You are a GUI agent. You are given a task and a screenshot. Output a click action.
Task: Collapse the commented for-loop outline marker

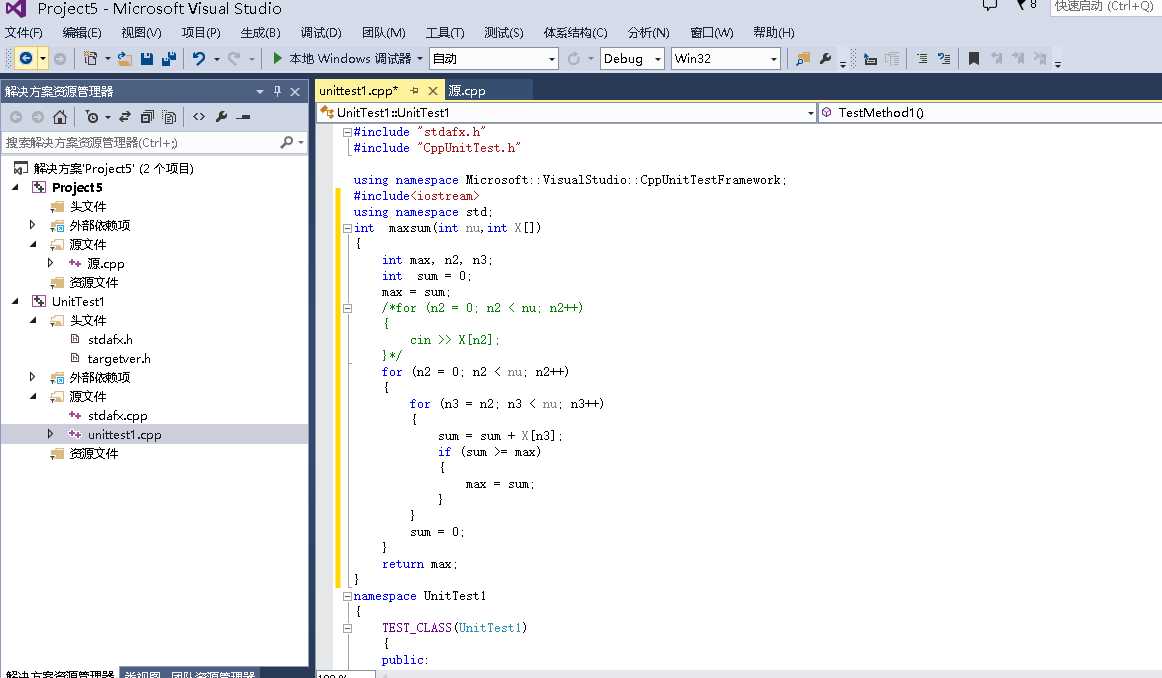click(347, 308)
